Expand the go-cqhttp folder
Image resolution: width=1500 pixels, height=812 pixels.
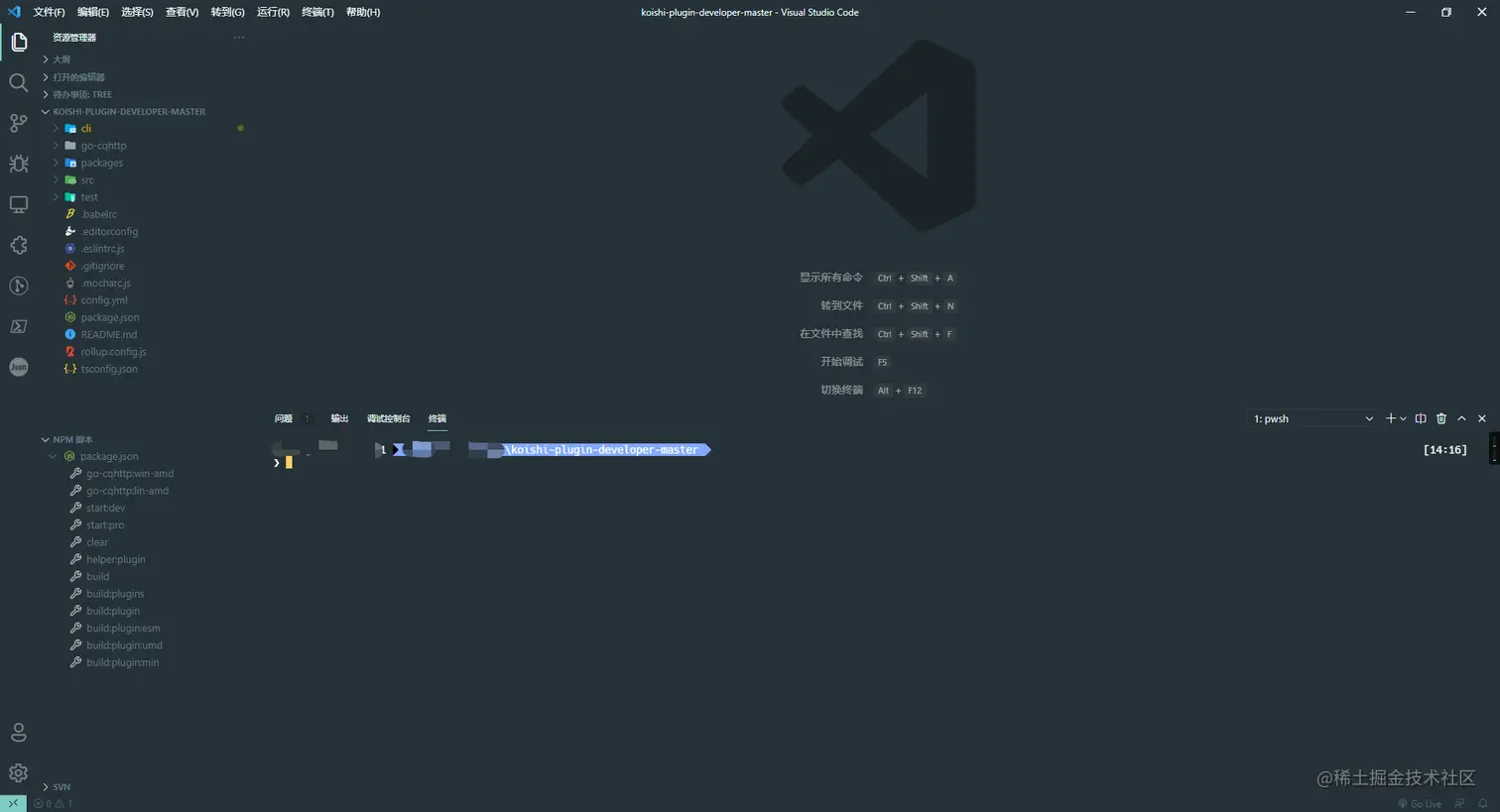(103, 146)
